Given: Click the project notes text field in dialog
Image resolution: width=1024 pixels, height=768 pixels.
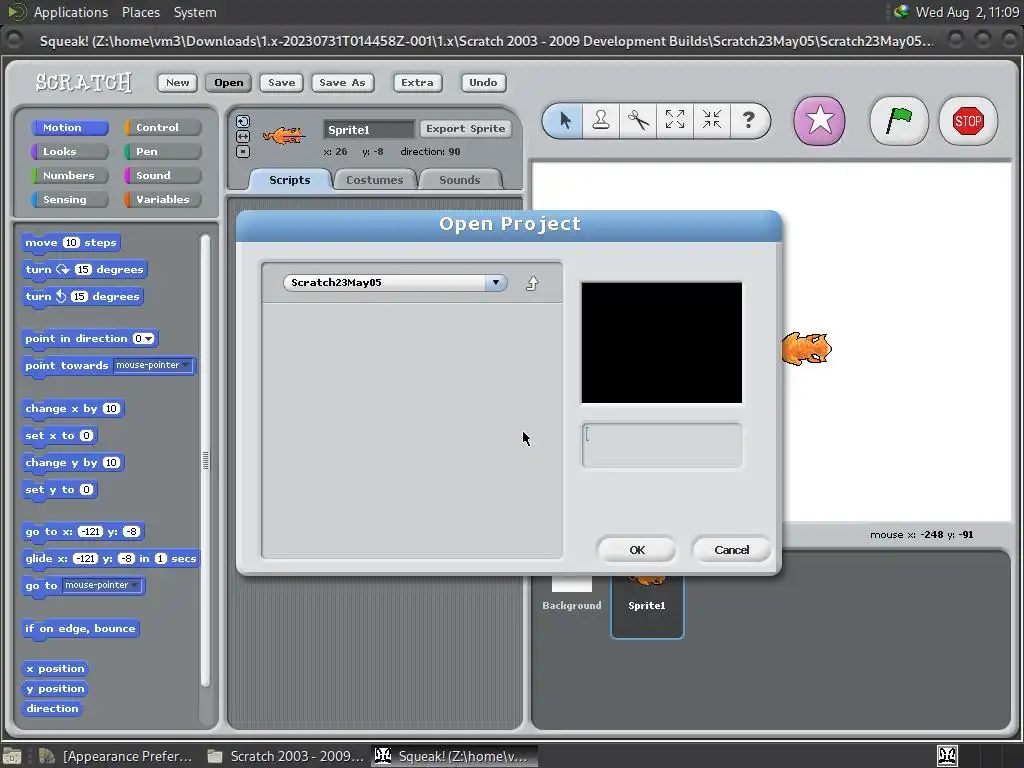Looking at the screenshot, I should (x=662, y=445).
